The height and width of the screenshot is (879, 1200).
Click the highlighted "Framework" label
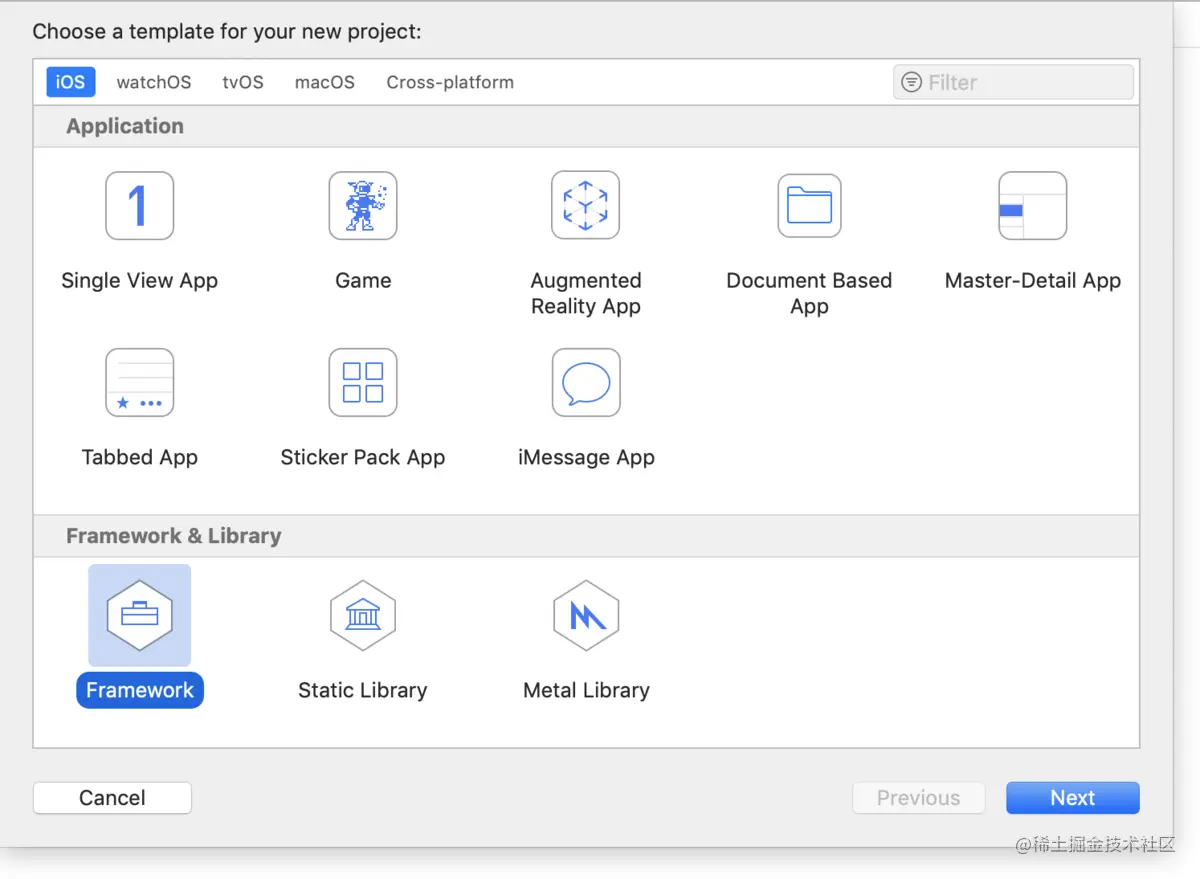pyautogui.click(x=140, y=690)
